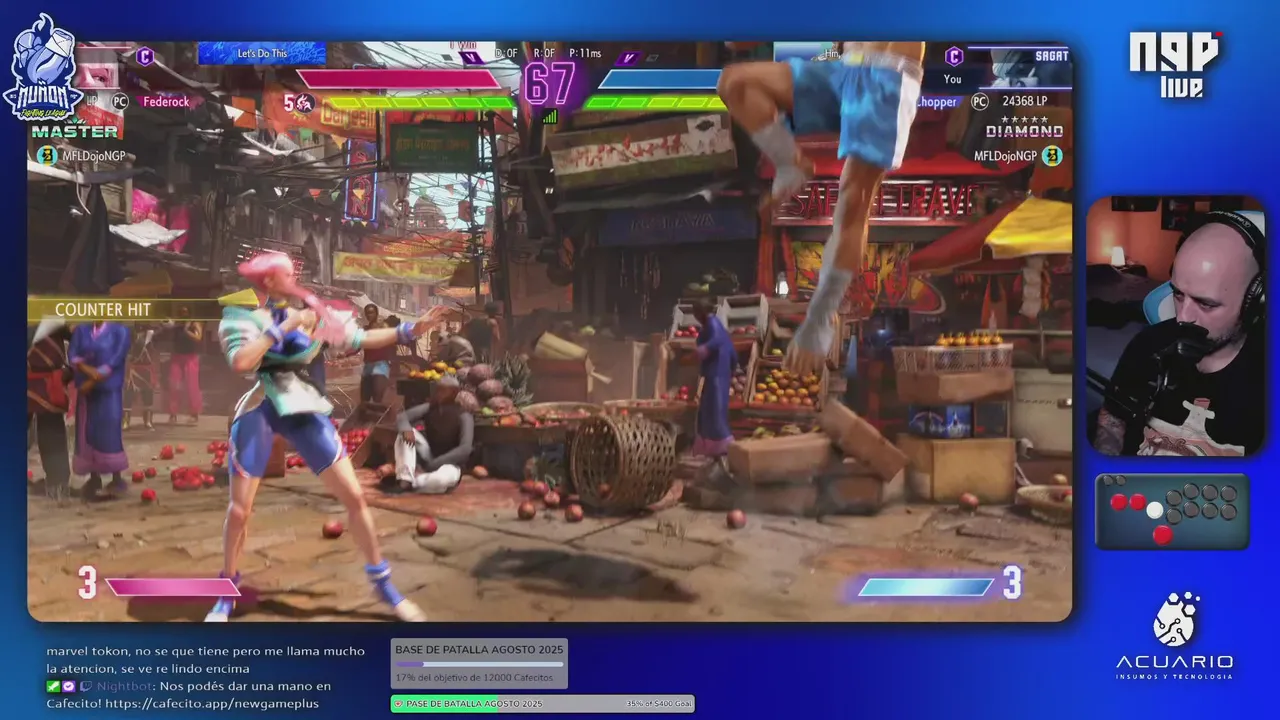Click the P:11ms ping indicator
Viewport: 1280px width, 720px height.
[x=585, y=53]
